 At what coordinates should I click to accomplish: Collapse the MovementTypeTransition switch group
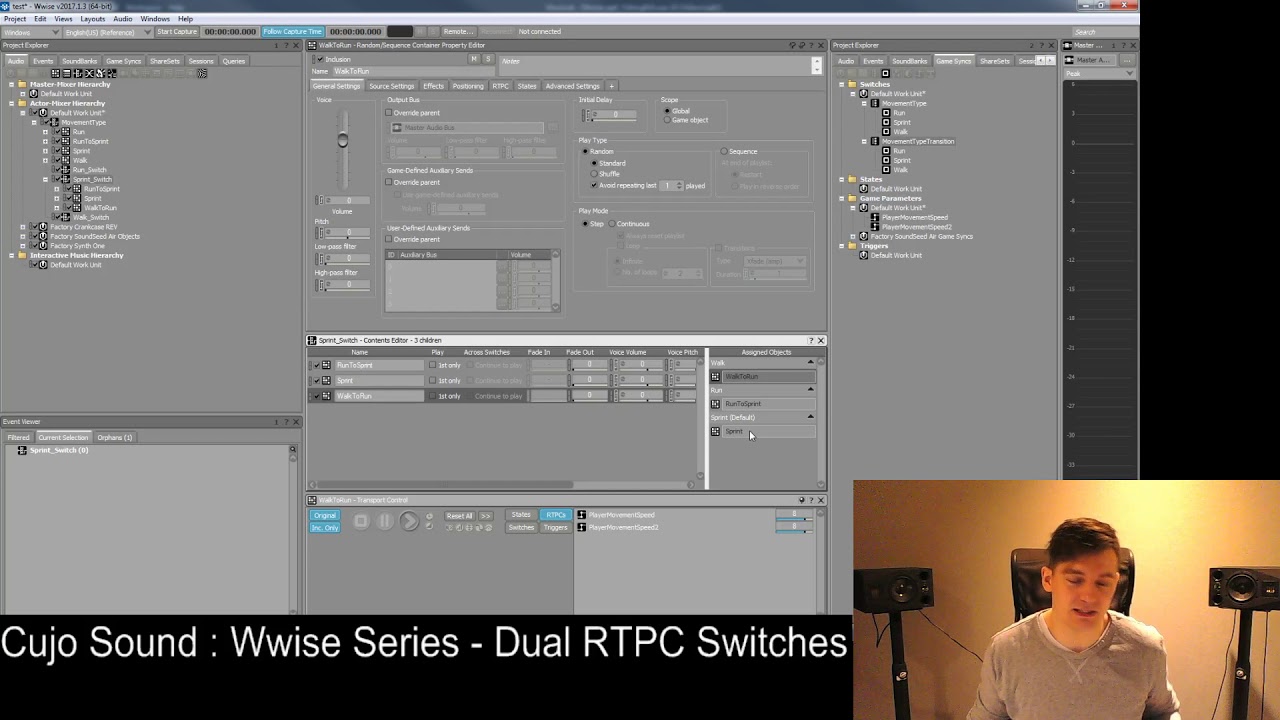[x=864, y=141]
